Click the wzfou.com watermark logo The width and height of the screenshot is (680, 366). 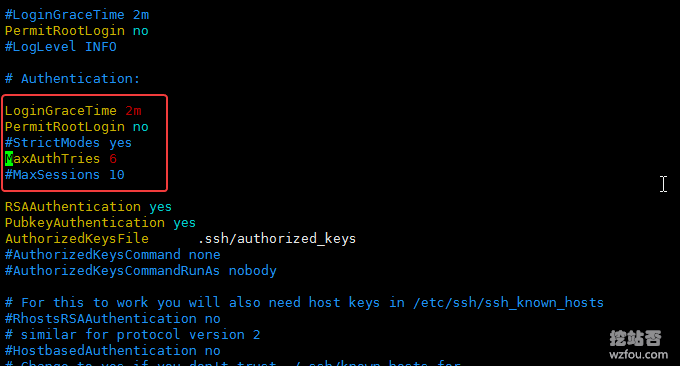[638, 345]
